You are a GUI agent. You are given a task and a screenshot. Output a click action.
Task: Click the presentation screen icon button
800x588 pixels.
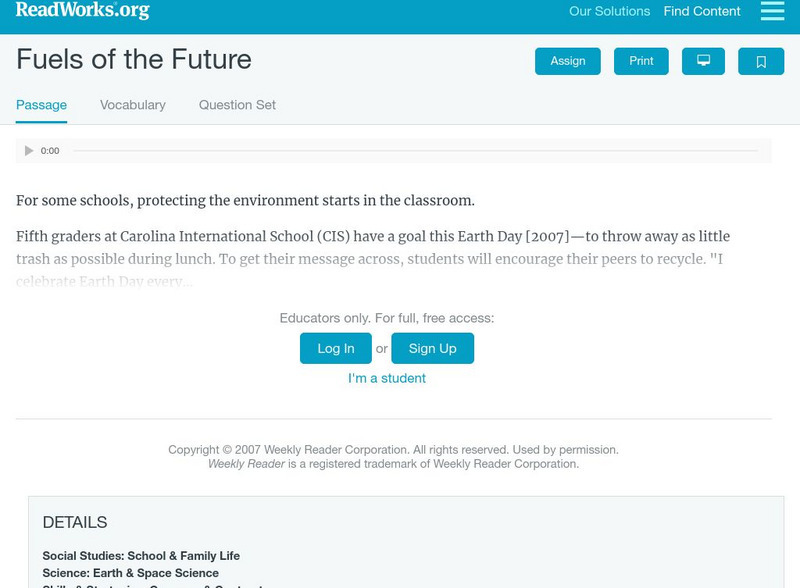[x=703, y=61]
